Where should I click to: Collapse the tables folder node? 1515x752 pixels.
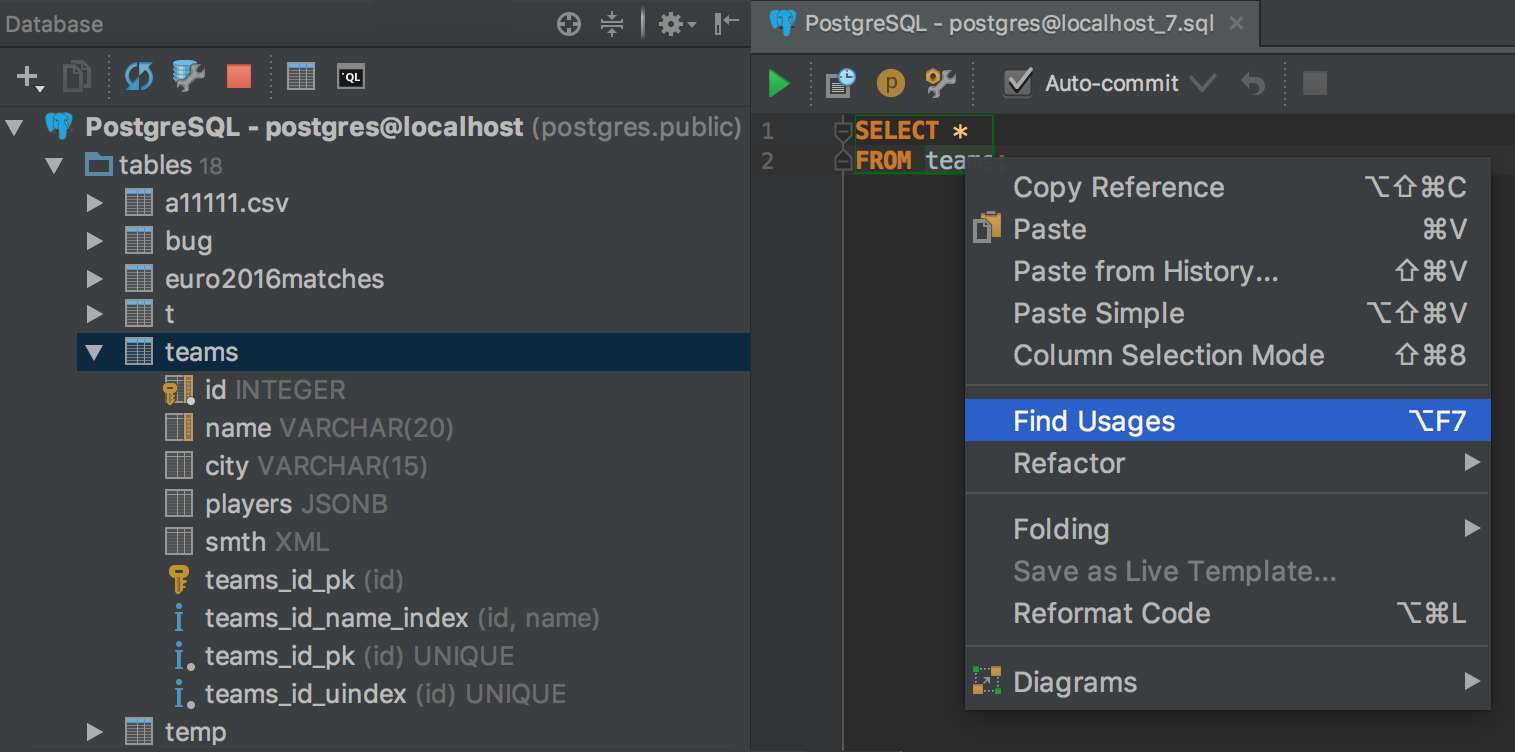(x=54, y=165)
